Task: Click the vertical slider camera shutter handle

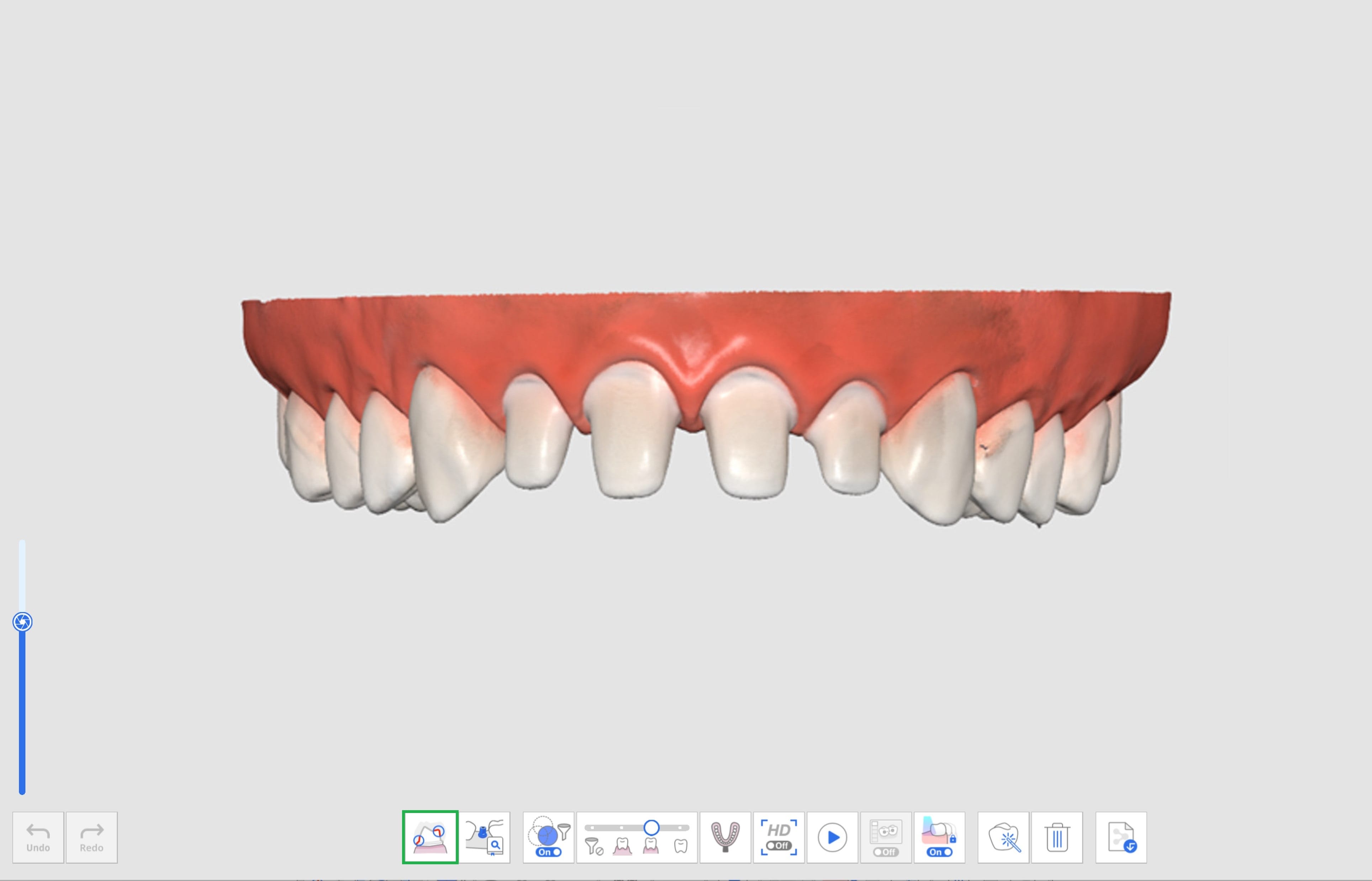Action: coord(22,622)
